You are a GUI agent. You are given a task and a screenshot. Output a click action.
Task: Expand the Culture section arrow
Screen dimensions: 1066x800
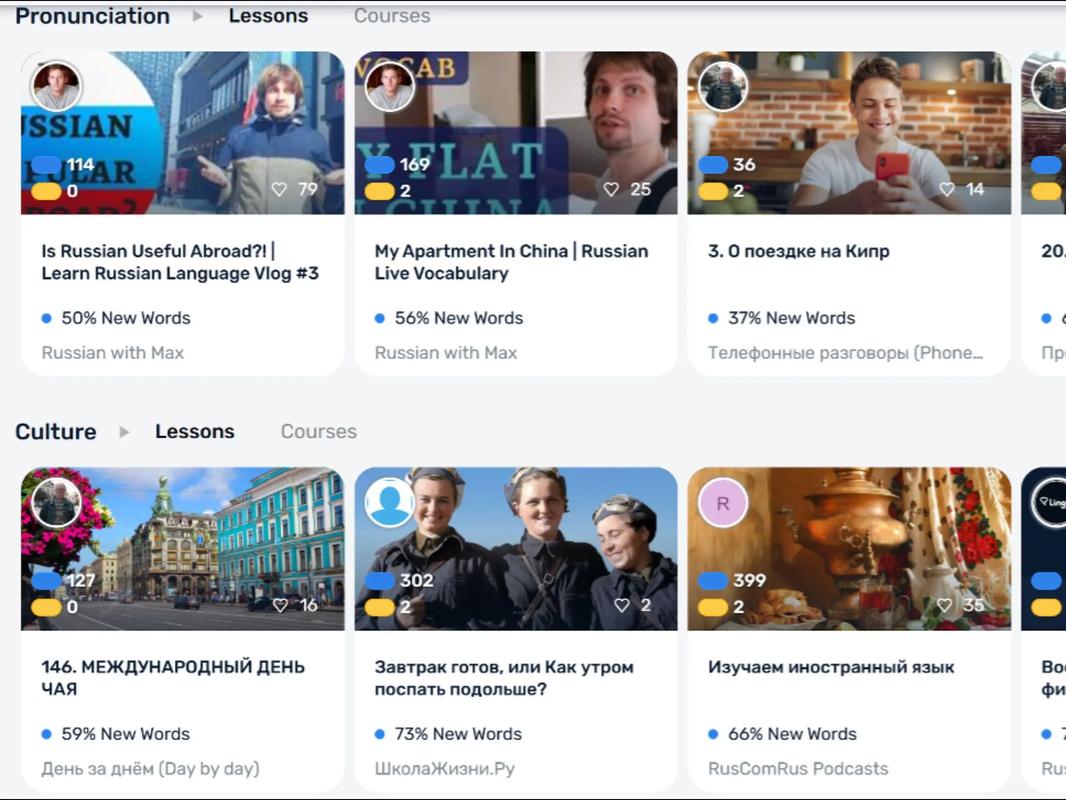click(x=124, y=432)
